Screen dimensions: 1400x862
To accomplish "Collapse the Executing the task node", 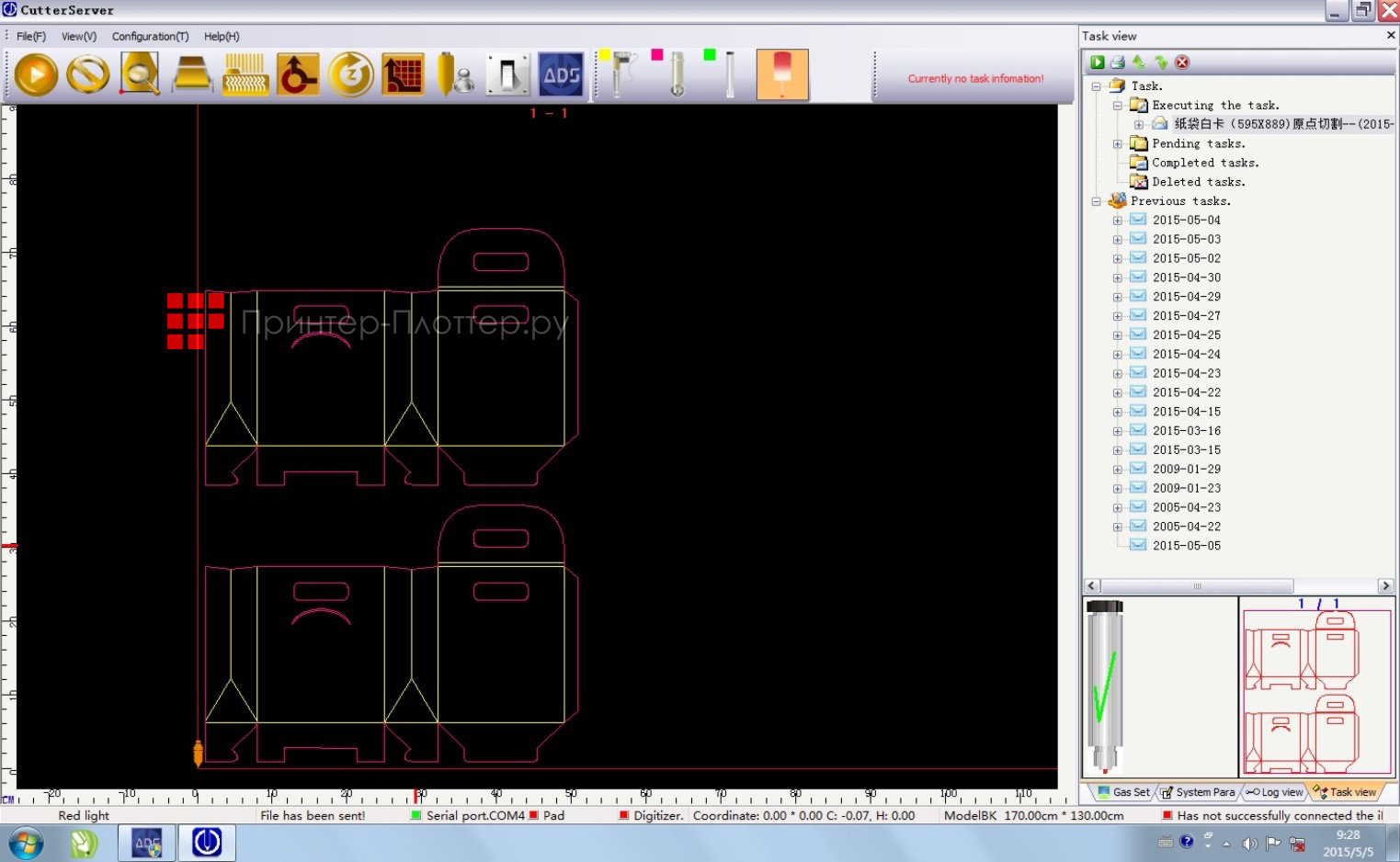I will (x=1118, y=105).
